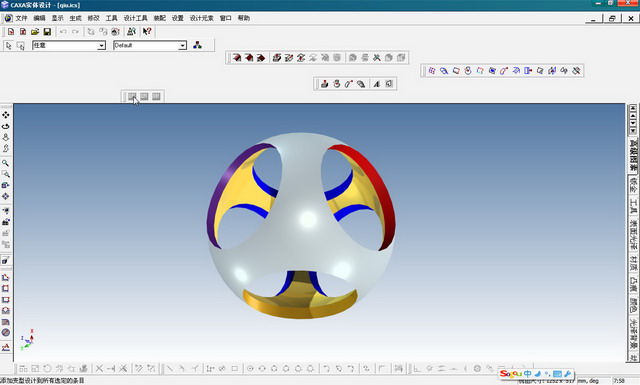
Task: Click the bottom red triangle icon in left toolbar
Action: (6, 347)
